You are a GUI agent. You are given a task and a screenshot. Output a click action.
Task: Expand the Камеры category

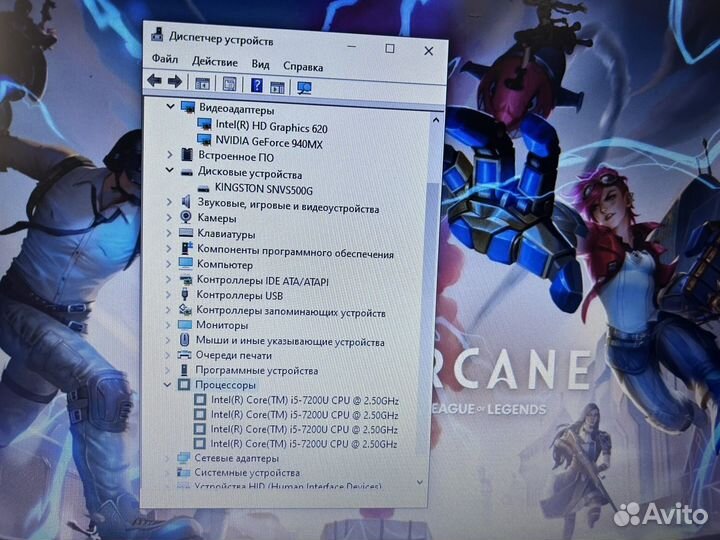pyautogui.click(x=169, y=217)
